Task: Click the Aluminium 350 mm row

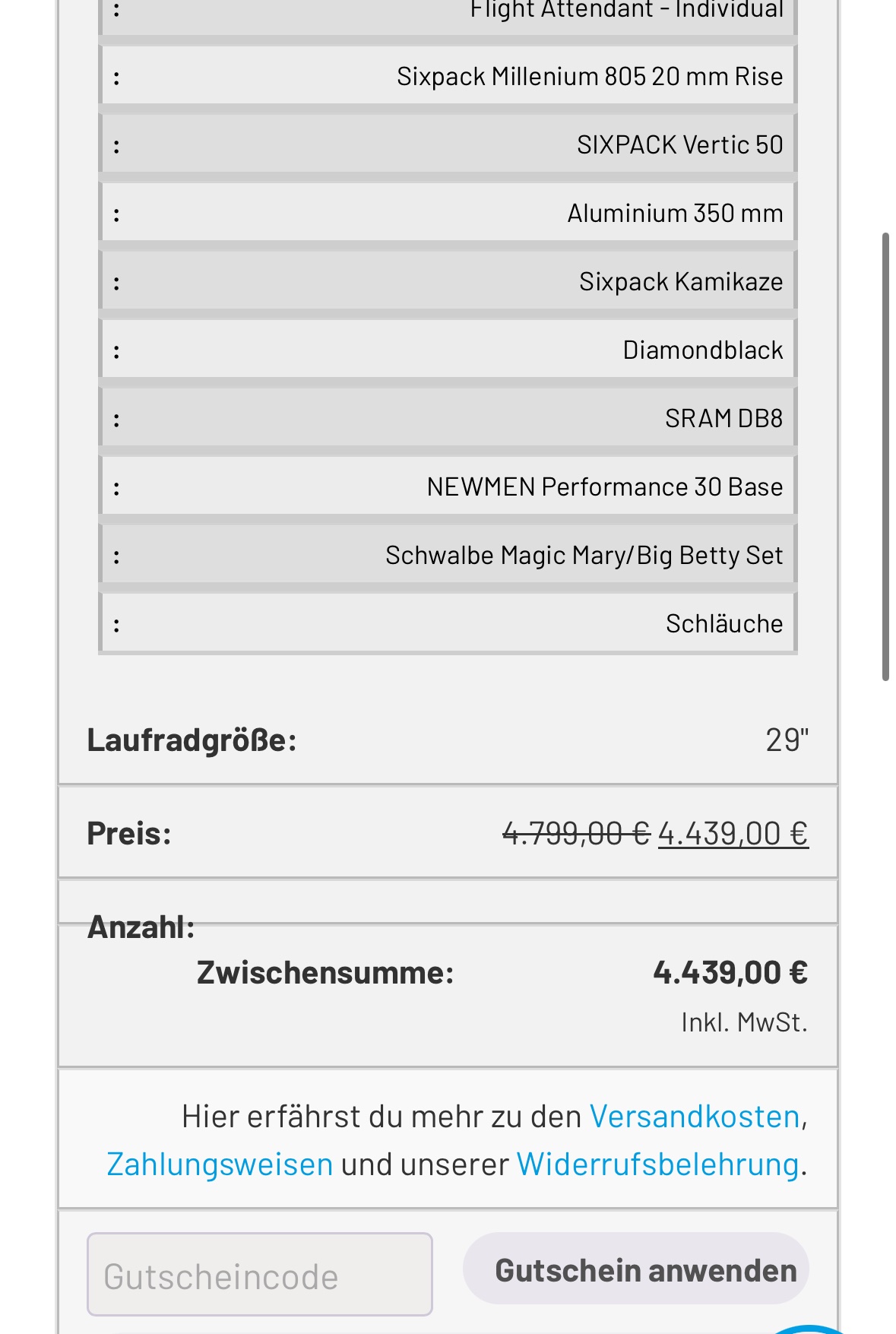Action: point(448,214)
